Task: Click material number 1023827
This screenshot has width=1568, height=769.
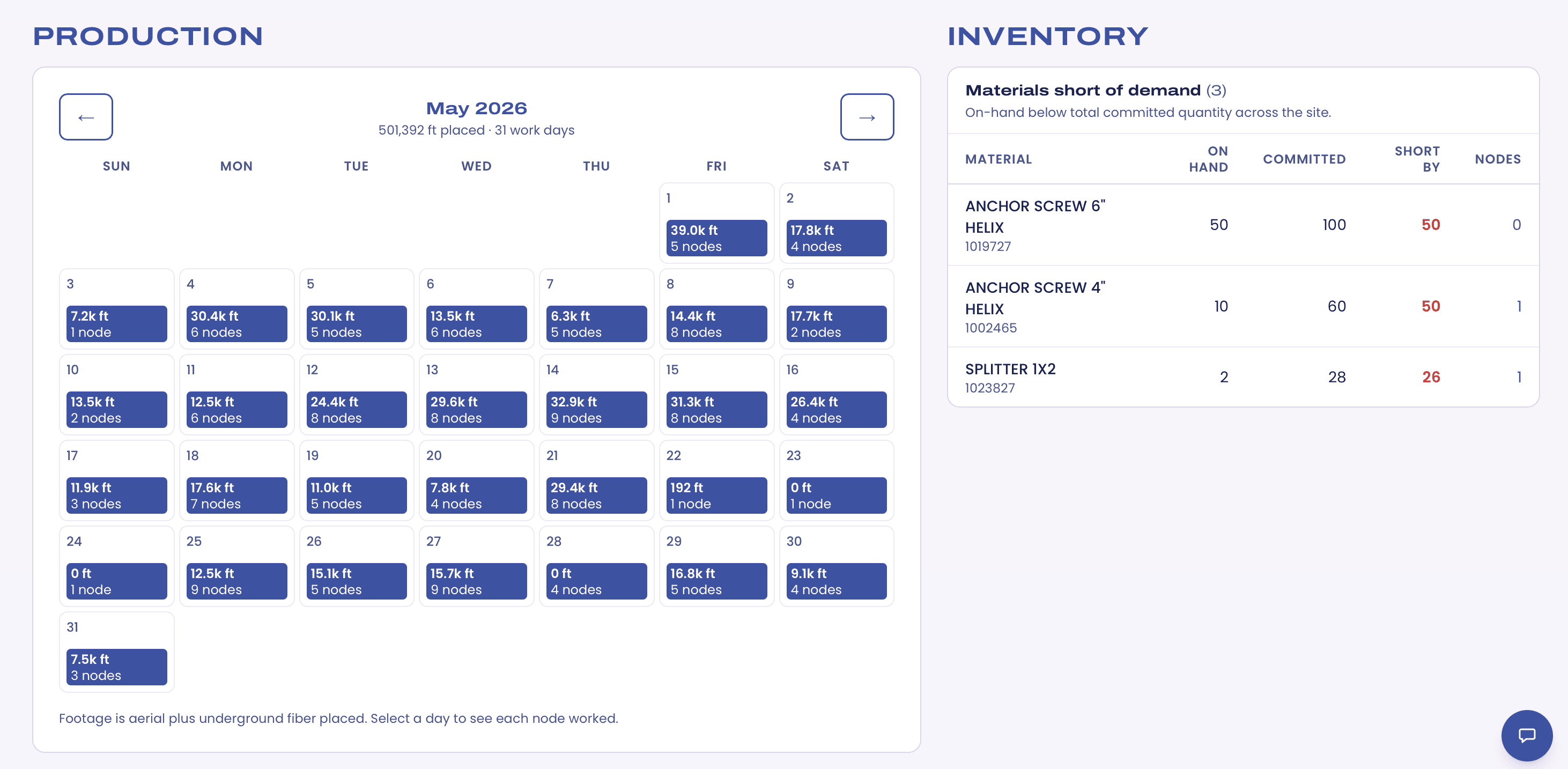Action: 990,388
